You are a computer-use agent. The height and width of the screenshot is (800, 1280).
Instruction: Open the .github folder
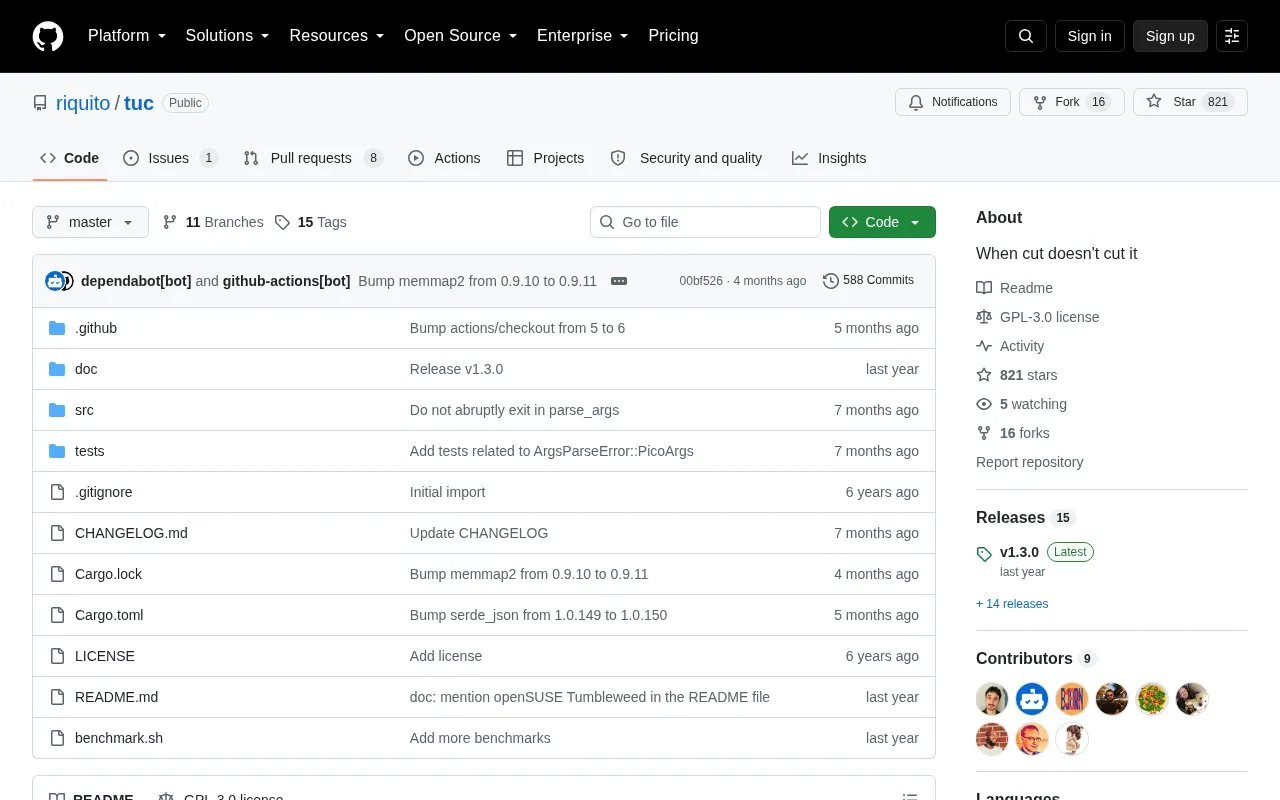click(96, 328)
